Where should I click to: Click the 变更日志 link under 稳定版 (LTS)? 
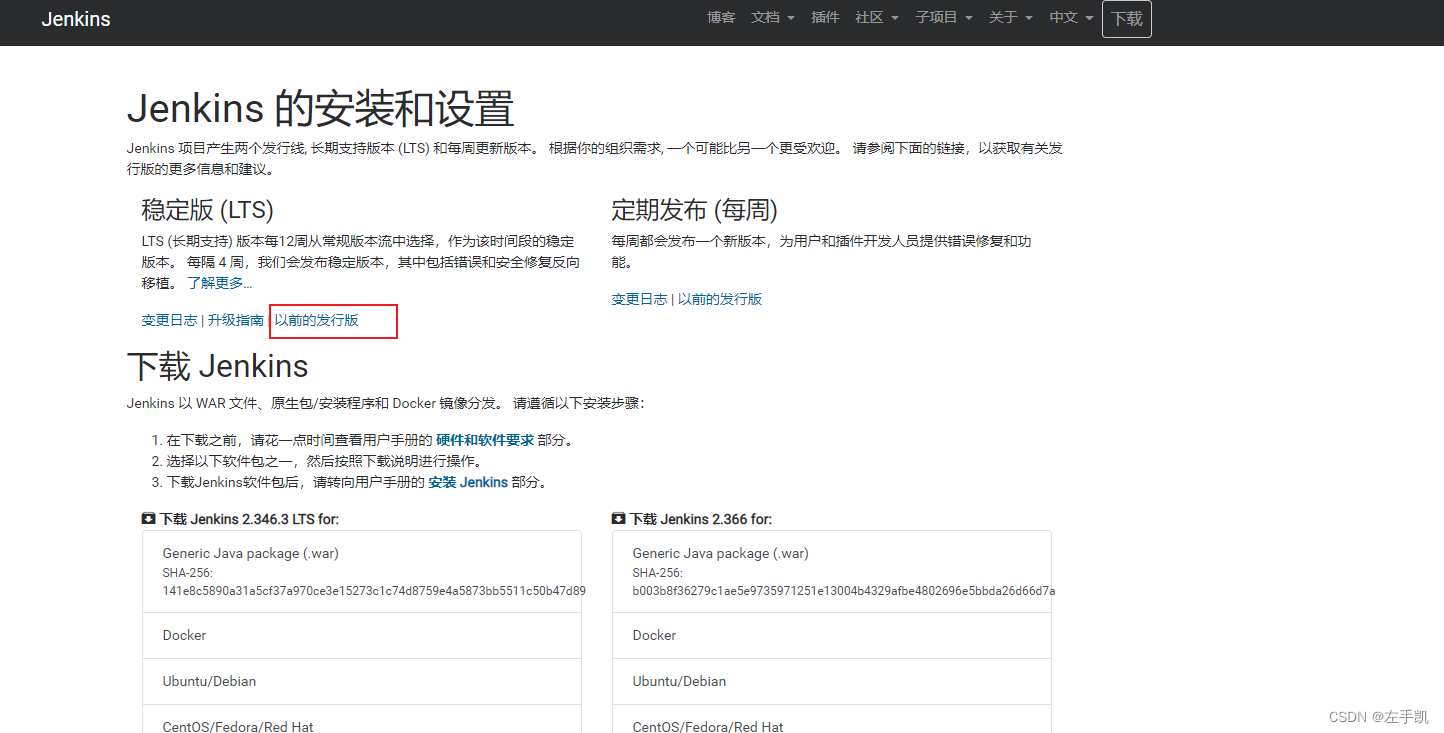click(x=168, y=320)
